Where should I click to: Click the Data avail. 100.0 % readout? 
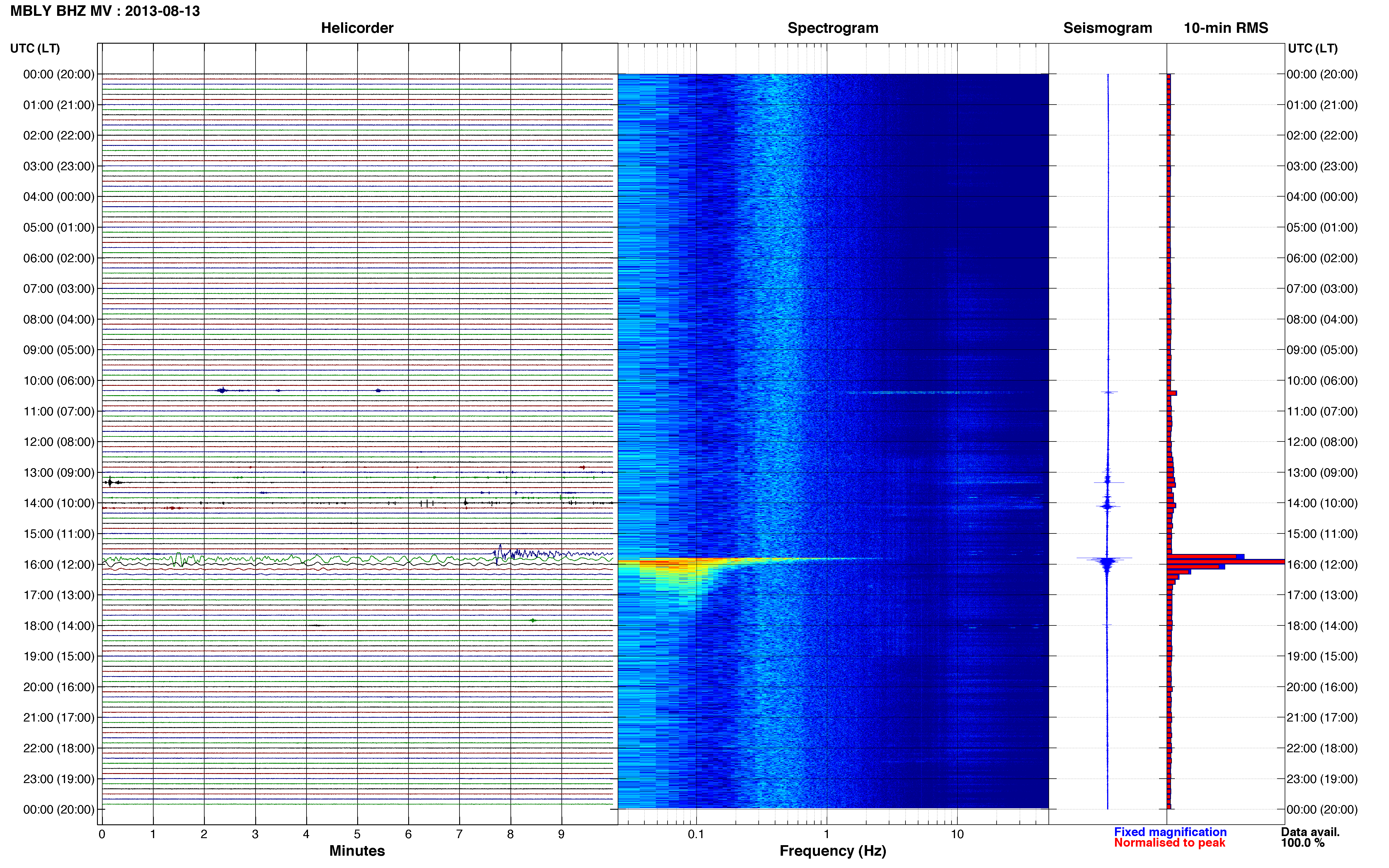coord(1310,838)
